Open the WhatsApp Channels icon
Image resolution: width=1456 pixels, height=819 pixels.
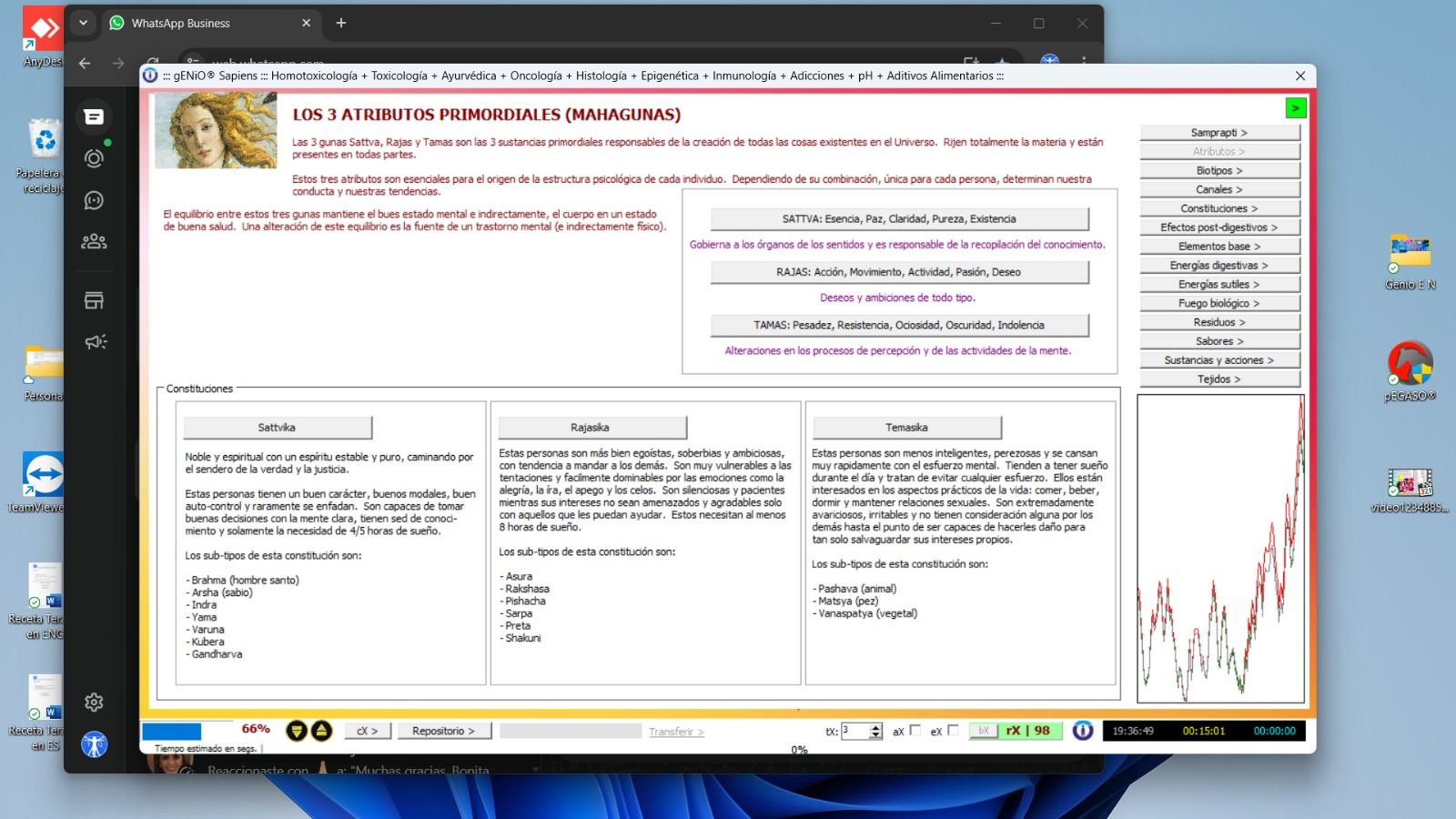(94, 200)
